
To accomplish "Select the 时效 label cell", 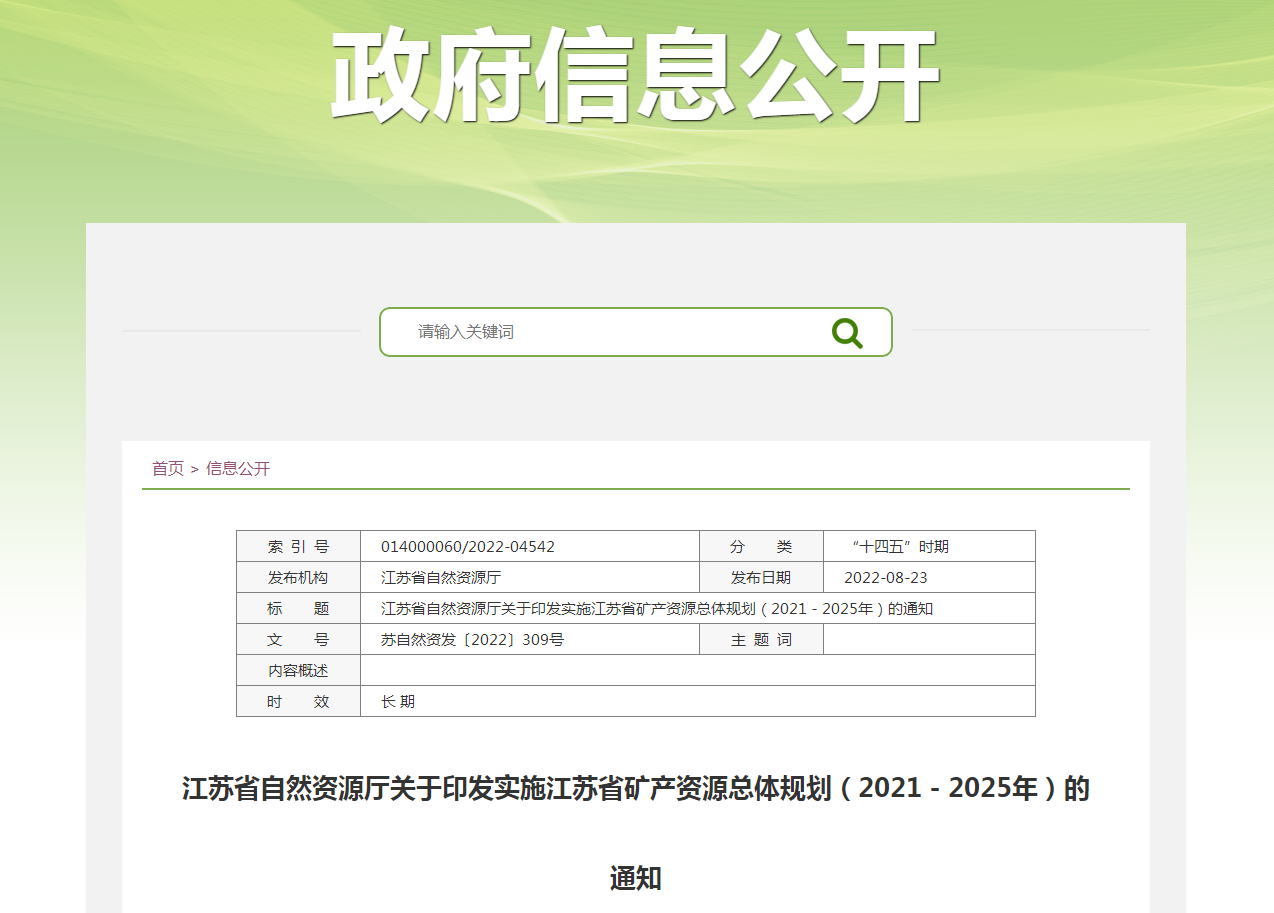I will [298, 702].
